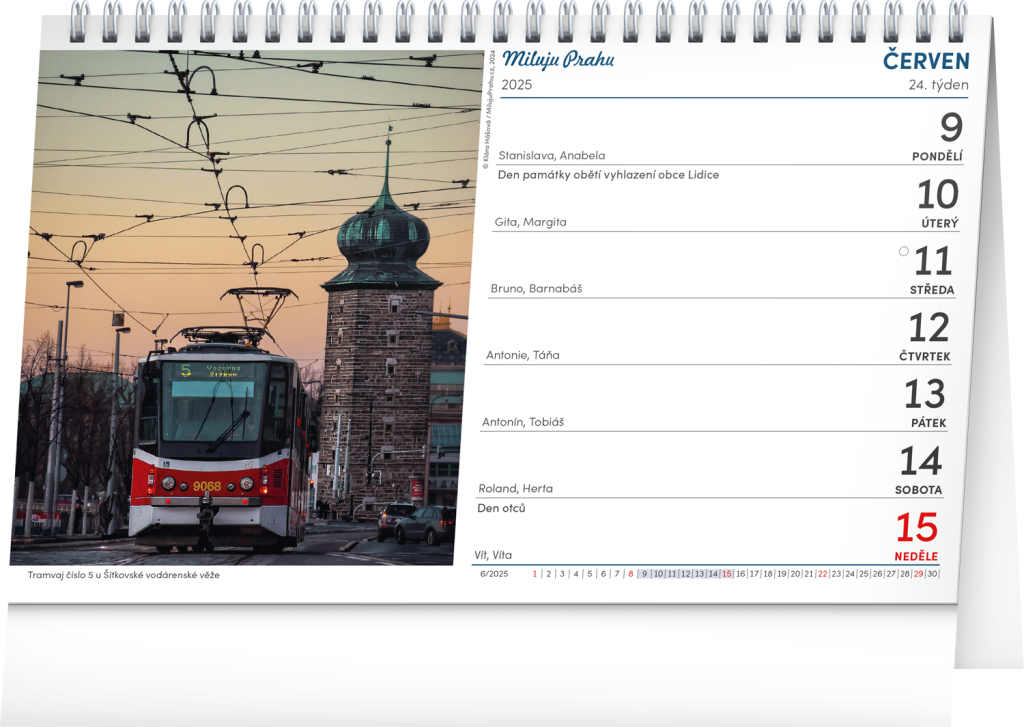Click the SOBOTA weekday label

[918, 490]
